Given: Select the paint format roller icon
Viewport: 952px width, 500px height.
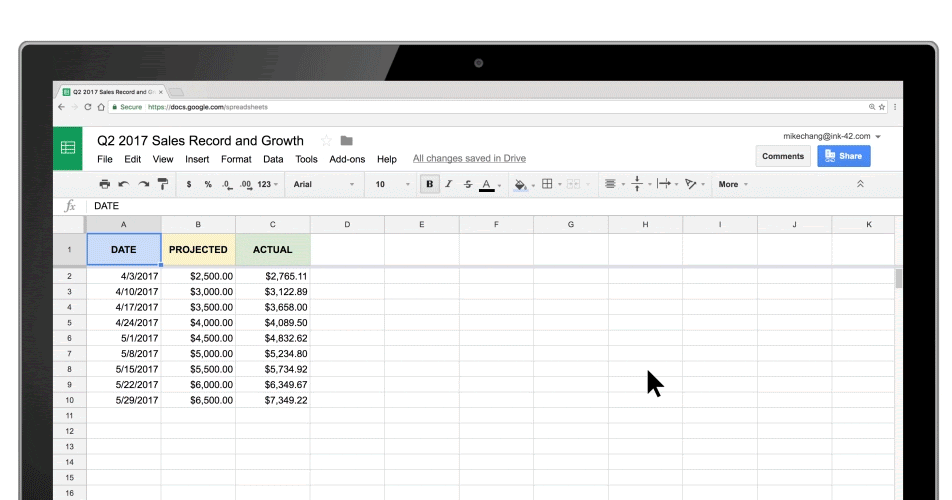Looking at the screenshot, I should pyautogui.click(x=163, y=184).
